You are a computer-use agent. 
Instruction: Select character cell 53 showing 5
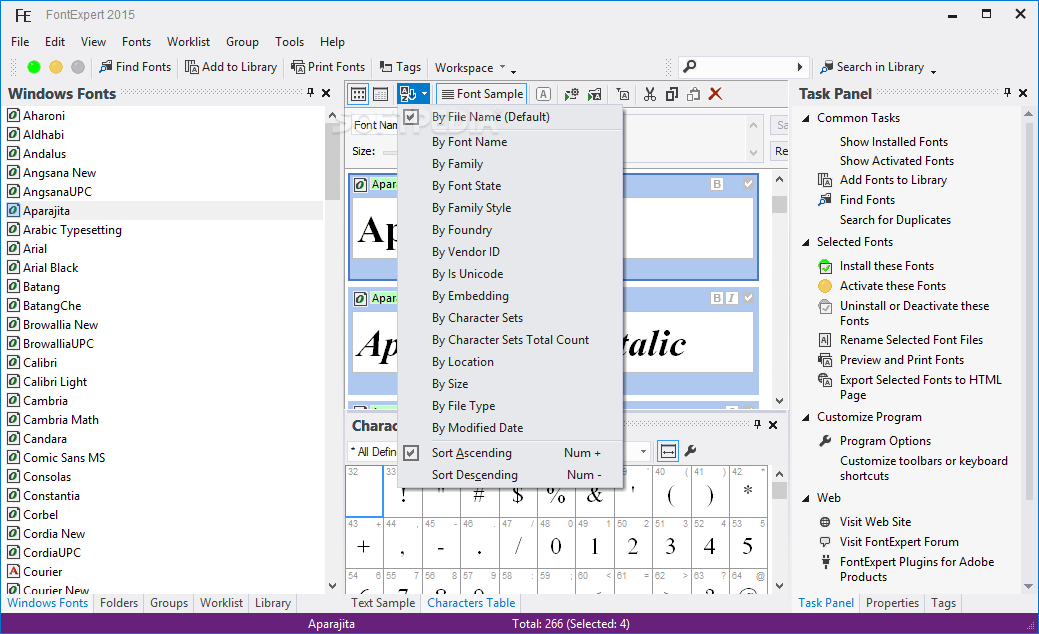click(748, 542)
